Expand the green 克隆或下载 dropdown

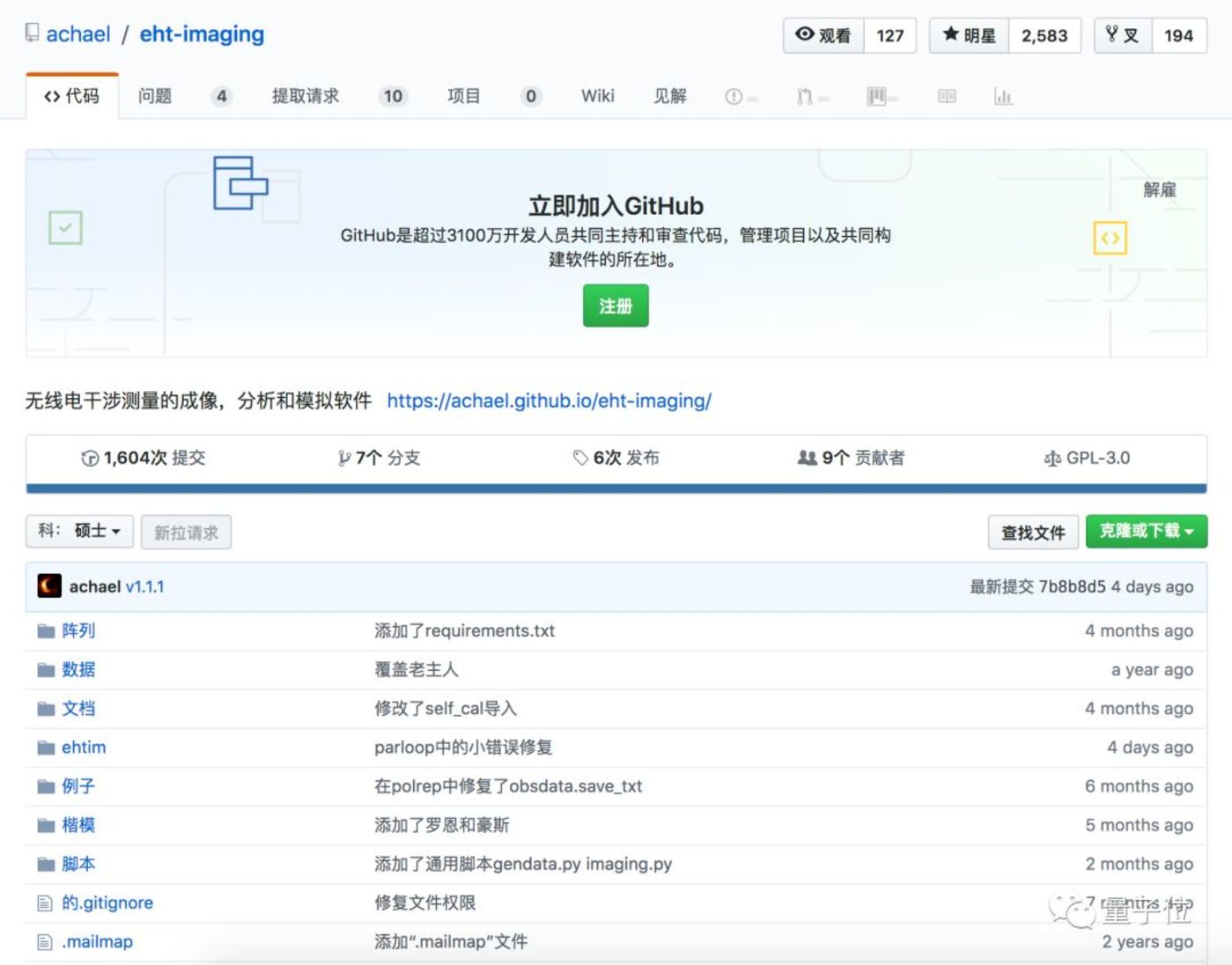1146,531
